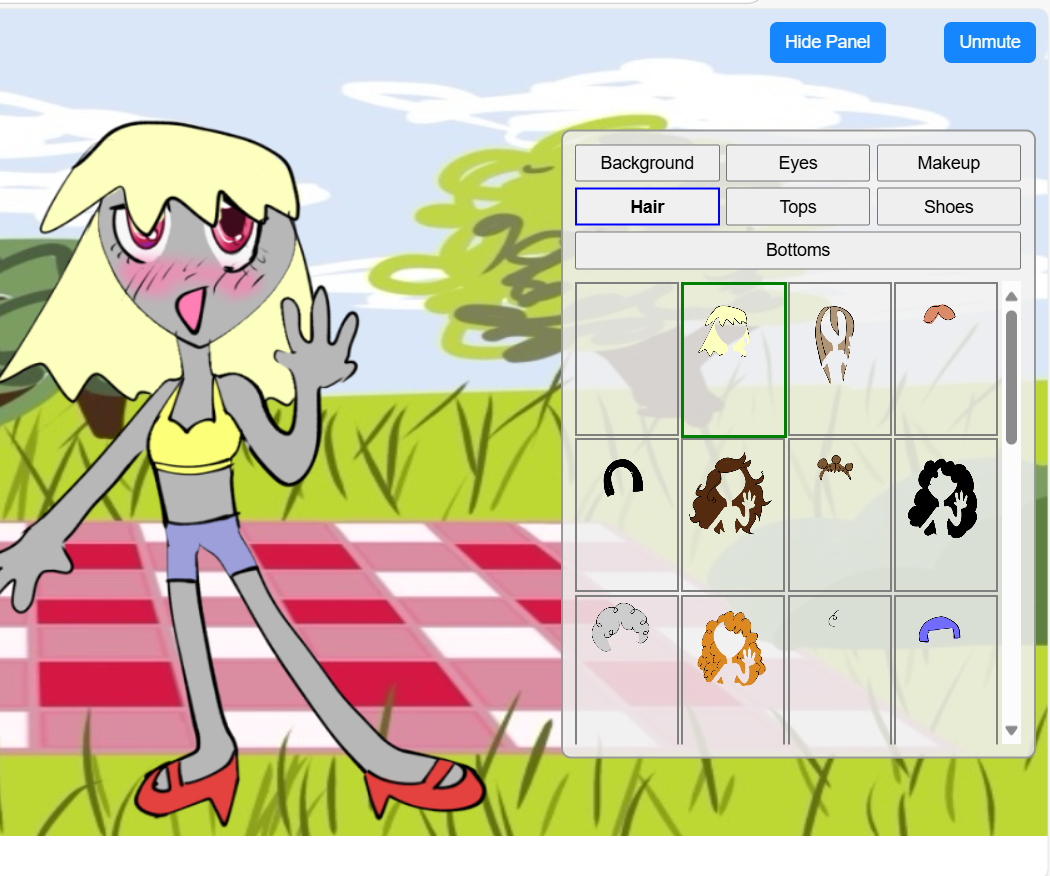
Task: Choose the black curly big hair
Action: pos(946,515)
